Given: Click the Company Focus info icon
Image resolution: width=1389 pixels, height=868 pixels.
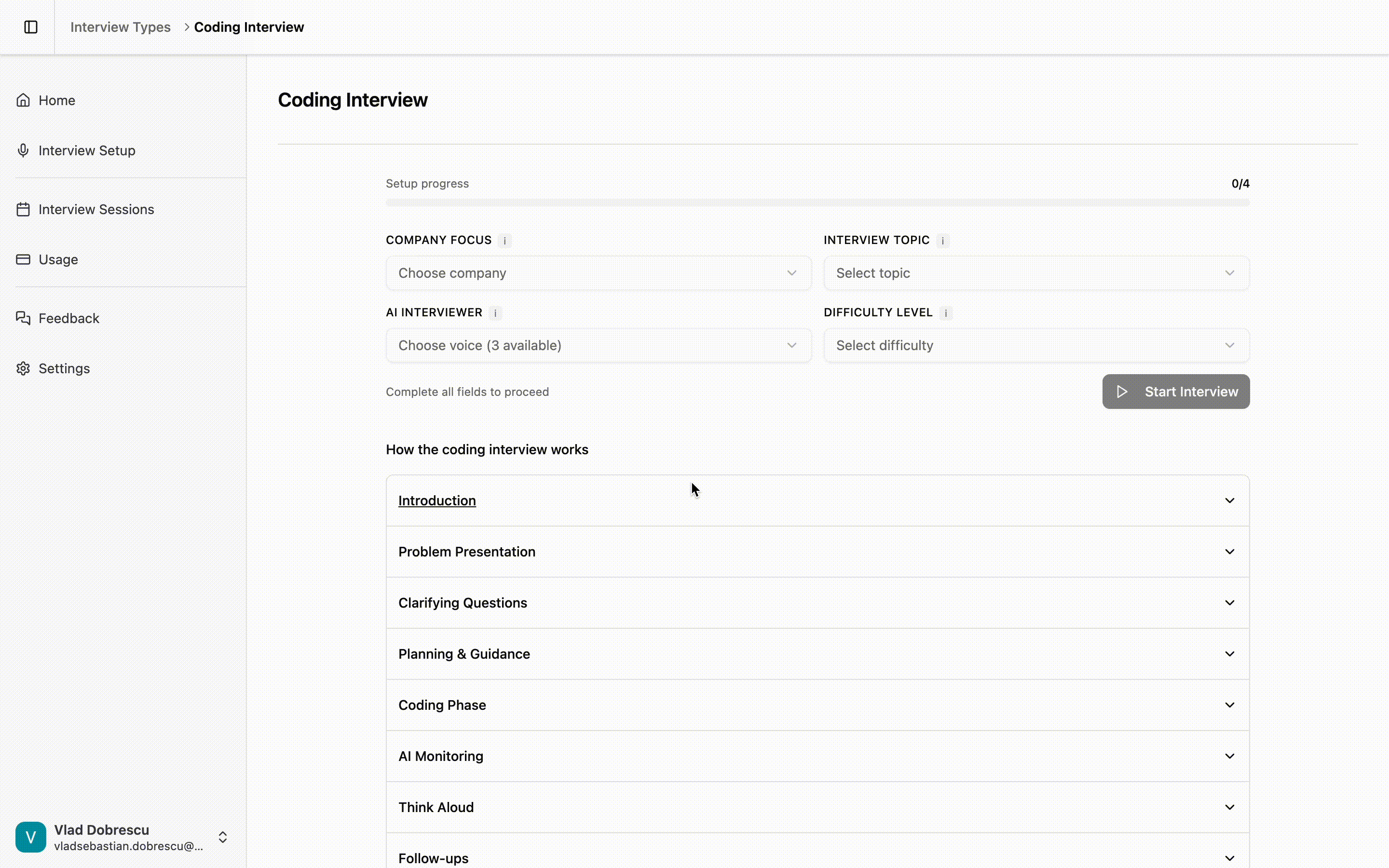Looking at the screenshot, I should point(504,241).
